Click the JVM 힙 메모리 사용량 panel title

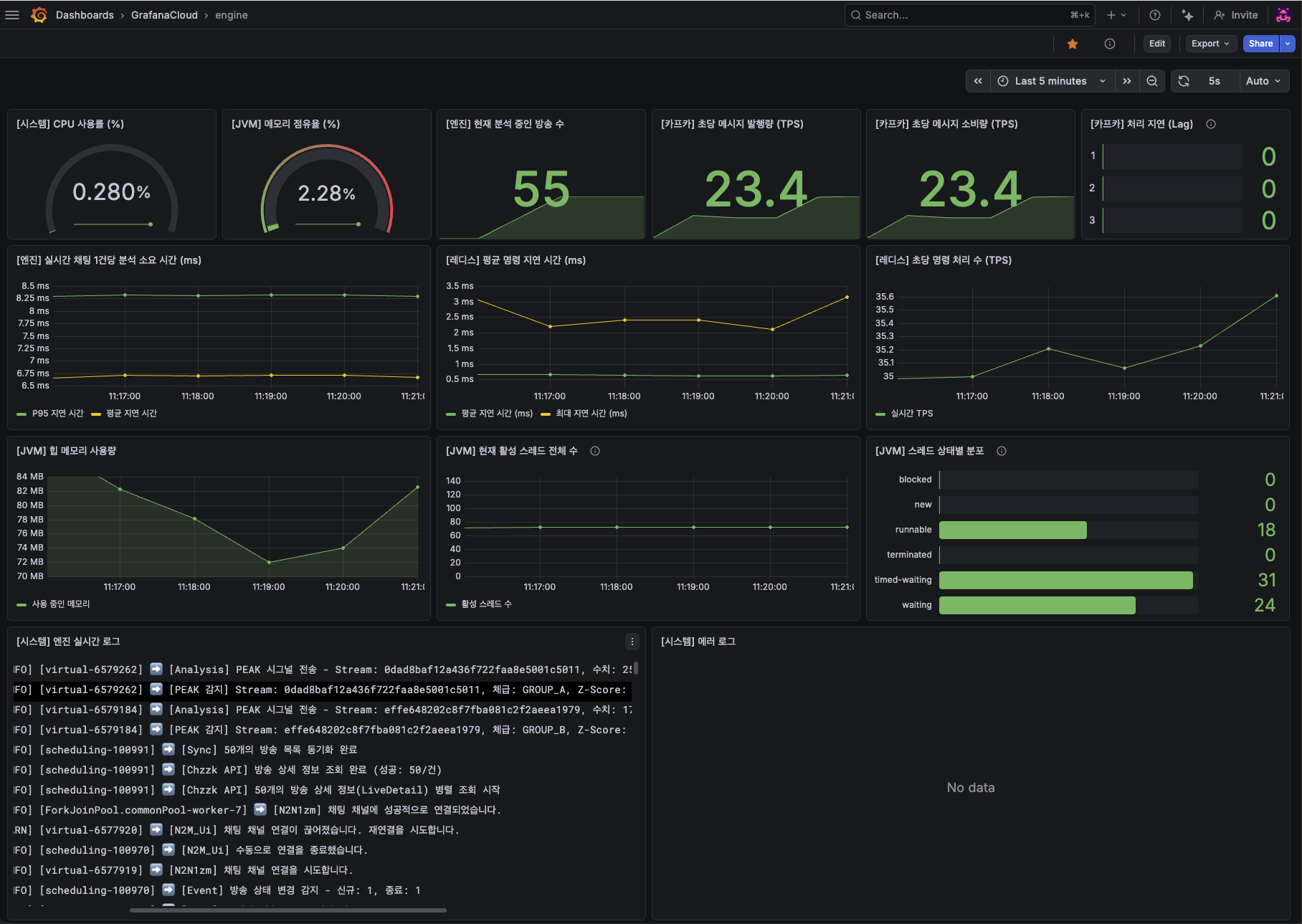pyautogui.click(x=66, y=451)
